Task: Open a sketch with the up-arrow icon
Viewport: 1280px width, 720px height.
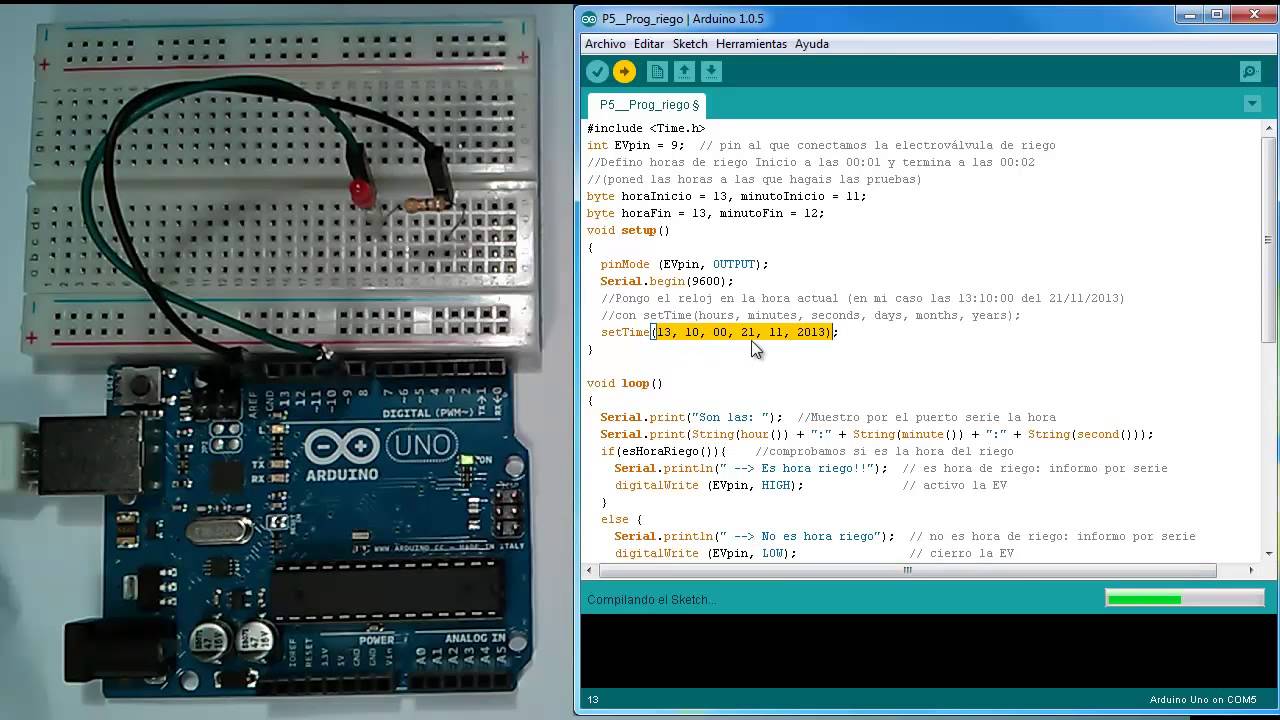Action: pyautogui.click(x=684, y=71)
